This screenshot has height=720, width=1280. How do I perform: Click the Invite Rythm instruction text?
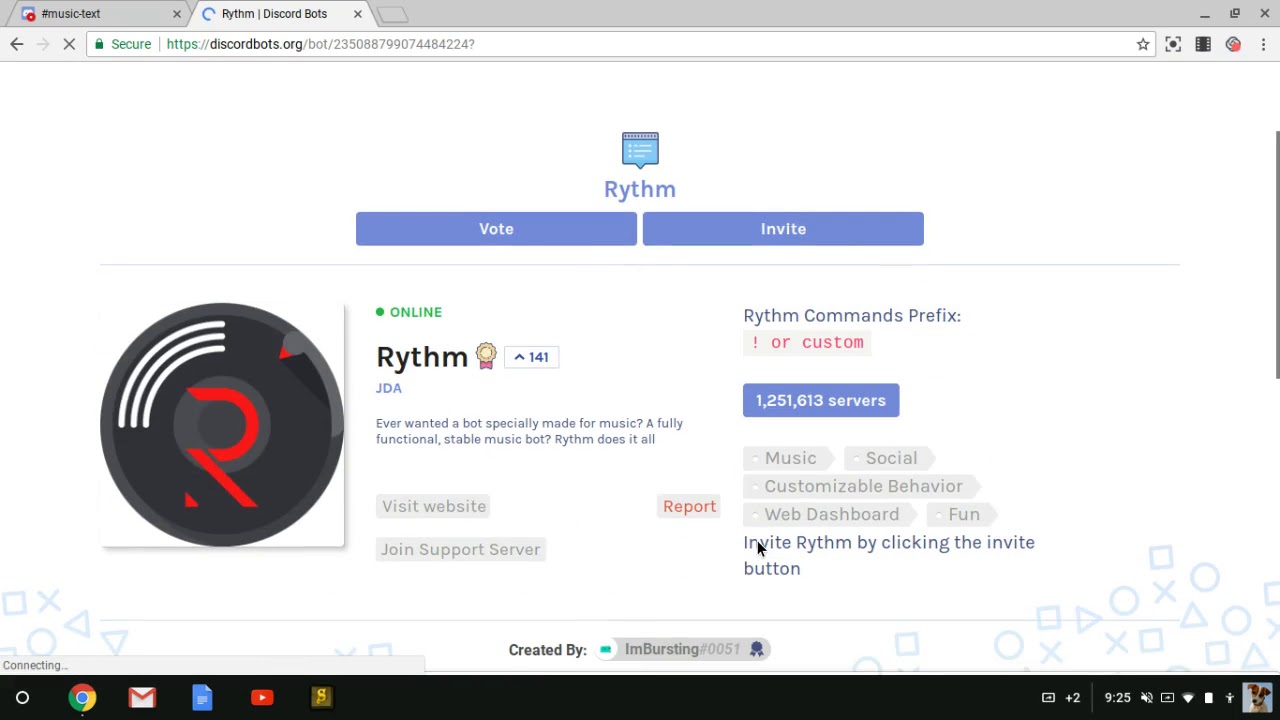coord(889,555)
